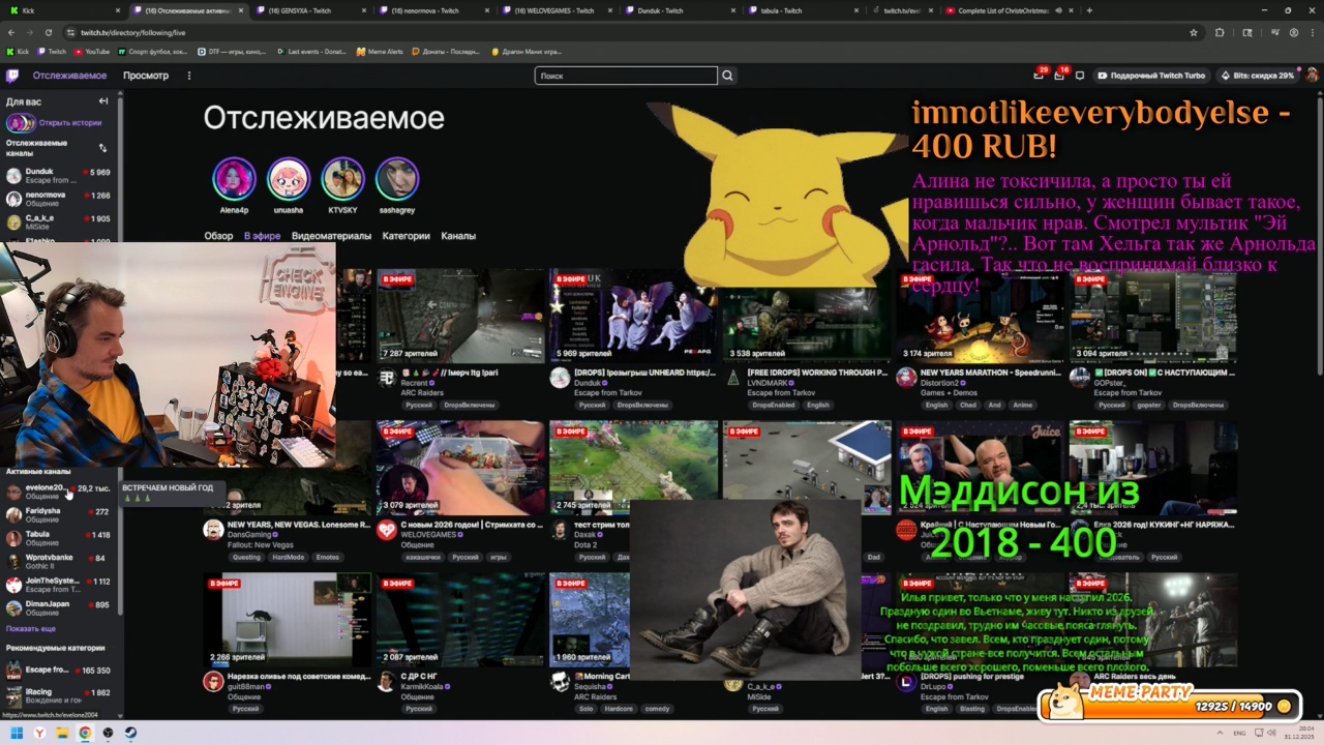Click the Dunduk channel avatar under stream
This screenshot has height=745, width=1324.
[x=560, y=378]
